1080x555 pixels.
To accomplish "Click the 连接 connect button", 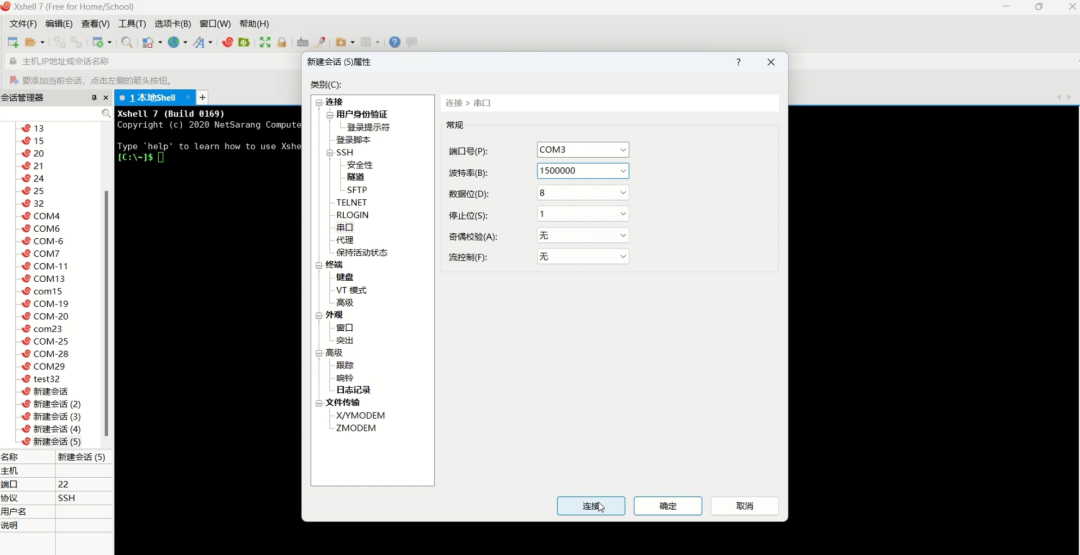I will pyautogui.click(x=591, y=506).
